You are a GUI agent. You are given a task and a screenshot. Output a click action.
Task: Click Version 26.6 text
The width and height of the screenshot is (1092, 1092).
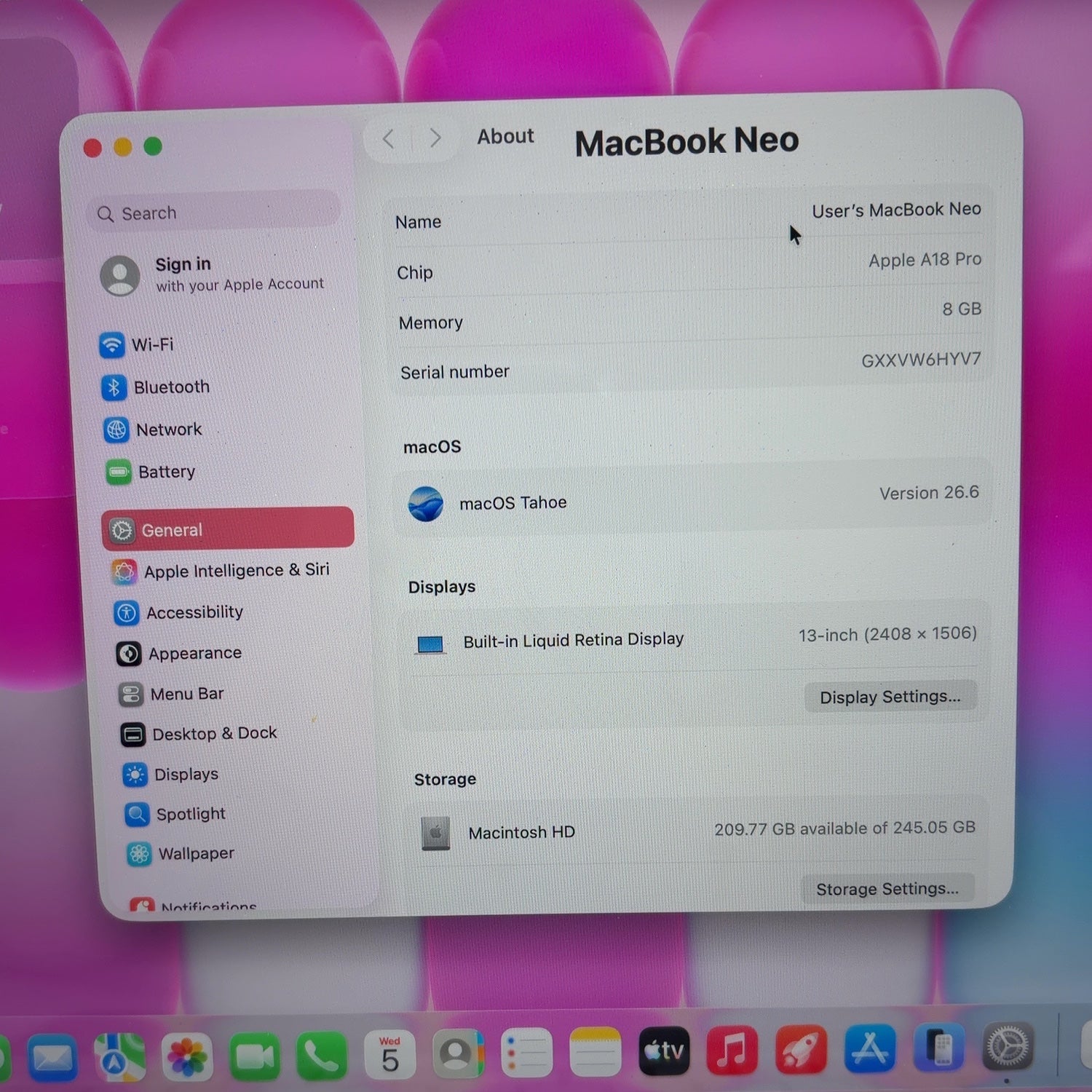(x=929, y=493)
